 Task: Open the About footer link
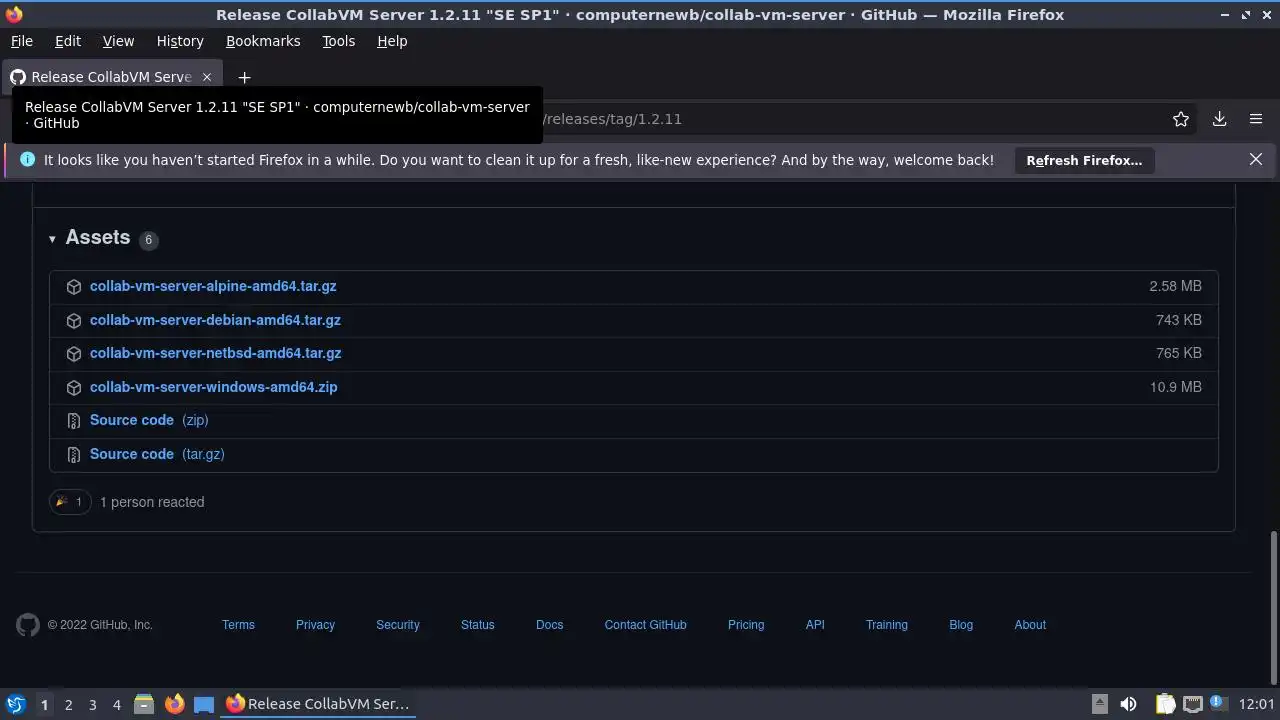pyautogui.click(x=1030, y=625)
